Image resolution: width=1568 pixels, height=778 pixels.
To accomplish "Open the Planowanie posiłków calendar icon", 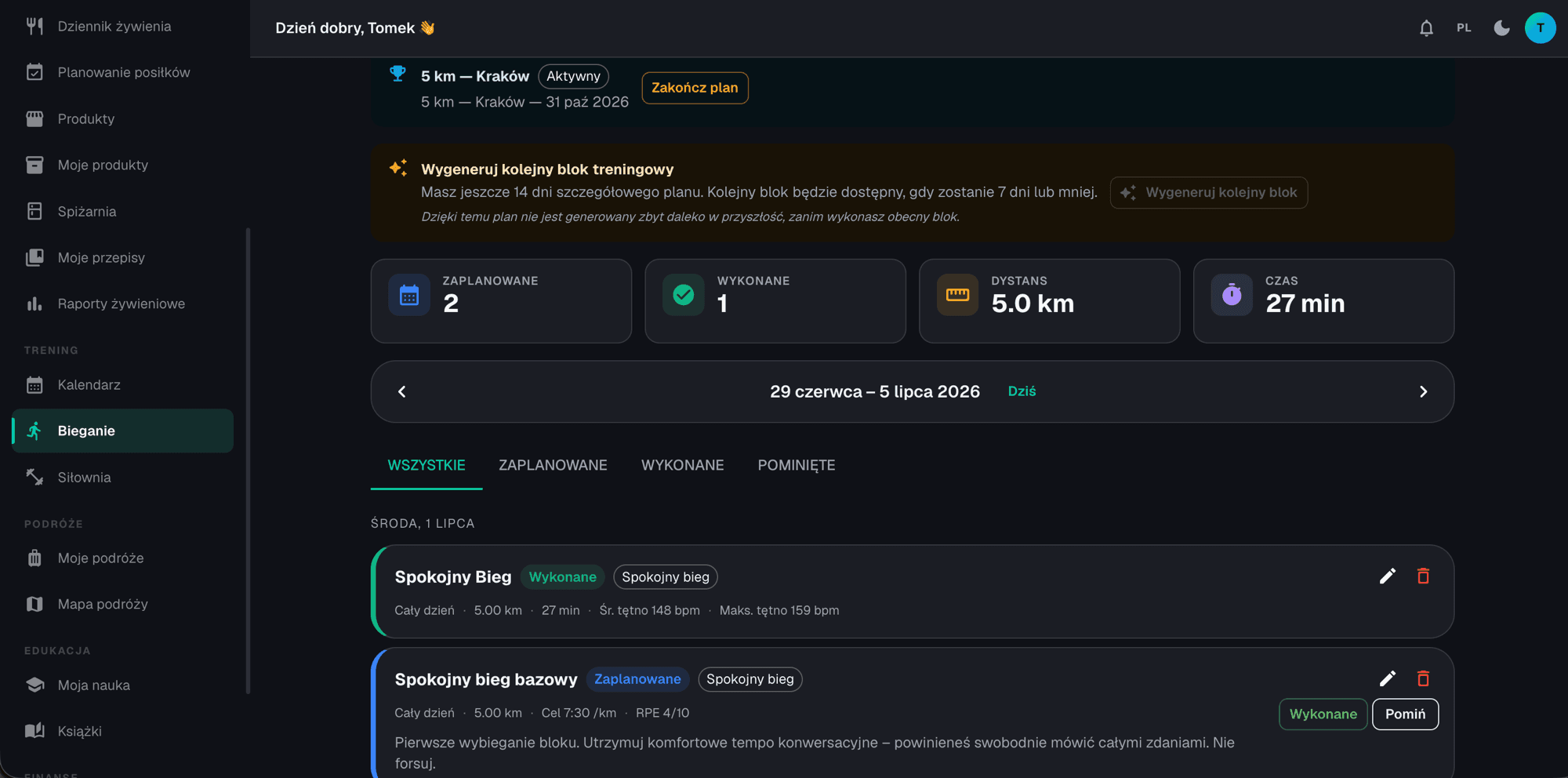I will point(34,72).
